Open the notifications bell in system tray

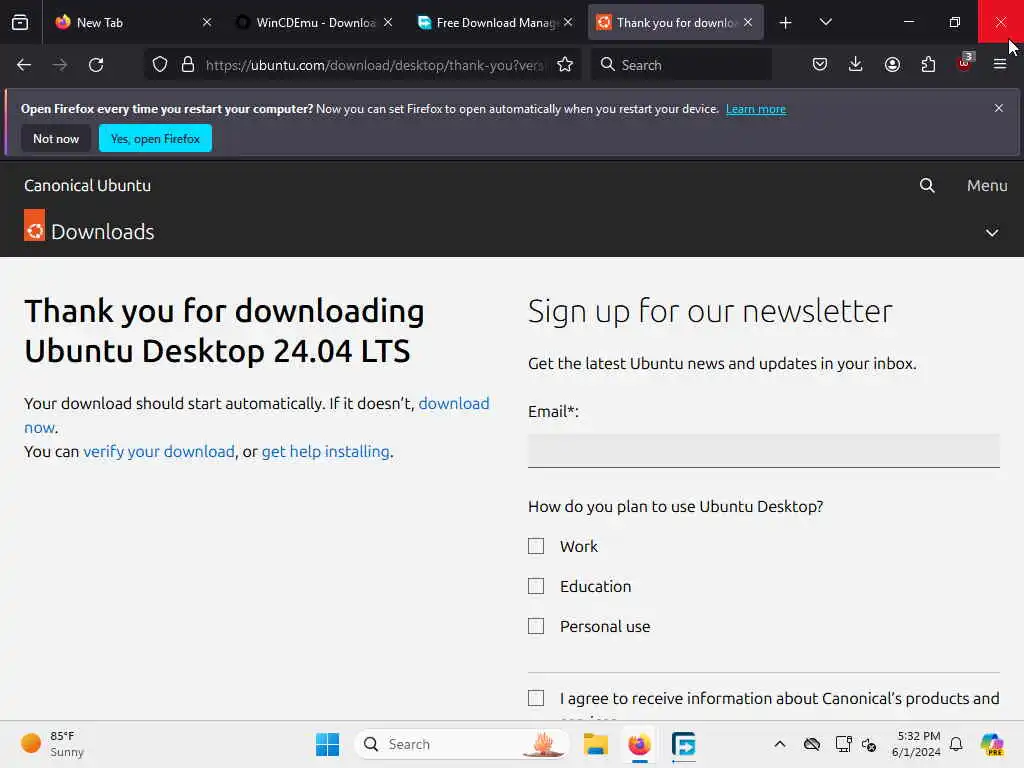tap(956, 744)
